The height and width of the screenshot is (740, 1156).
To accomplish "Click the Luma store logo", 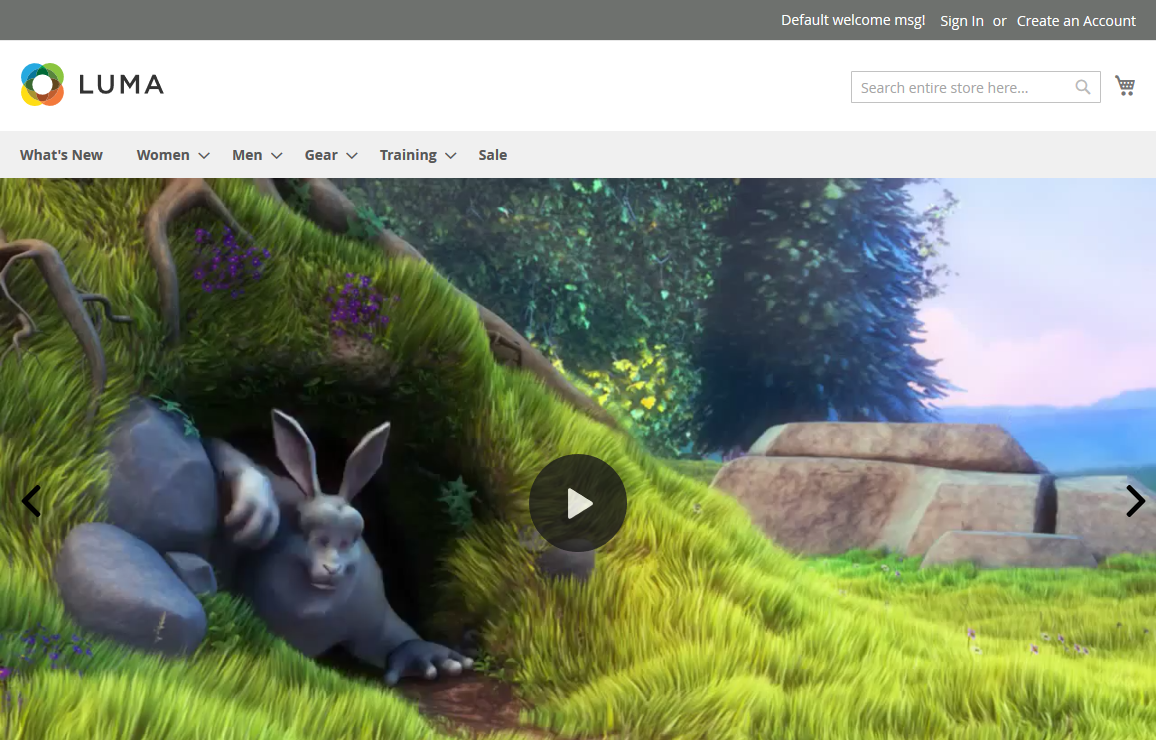I will pyautogui.click(x=91, y=84).
